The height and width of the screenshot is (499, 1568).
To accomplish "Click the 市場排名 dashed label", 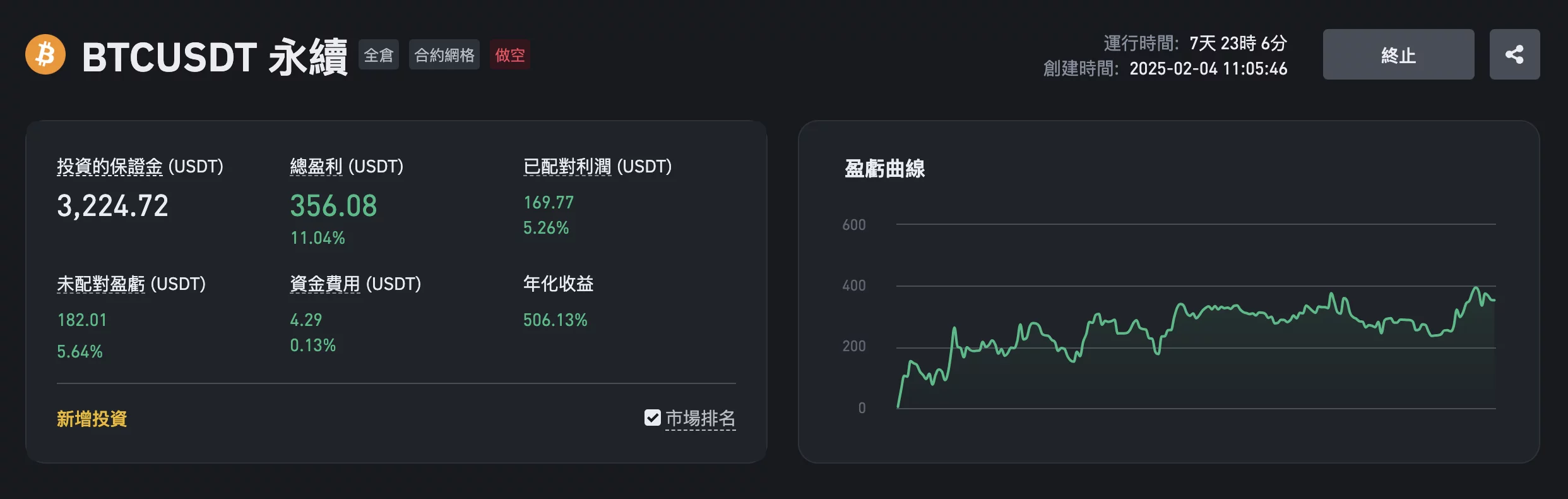I will click(700, 418).
